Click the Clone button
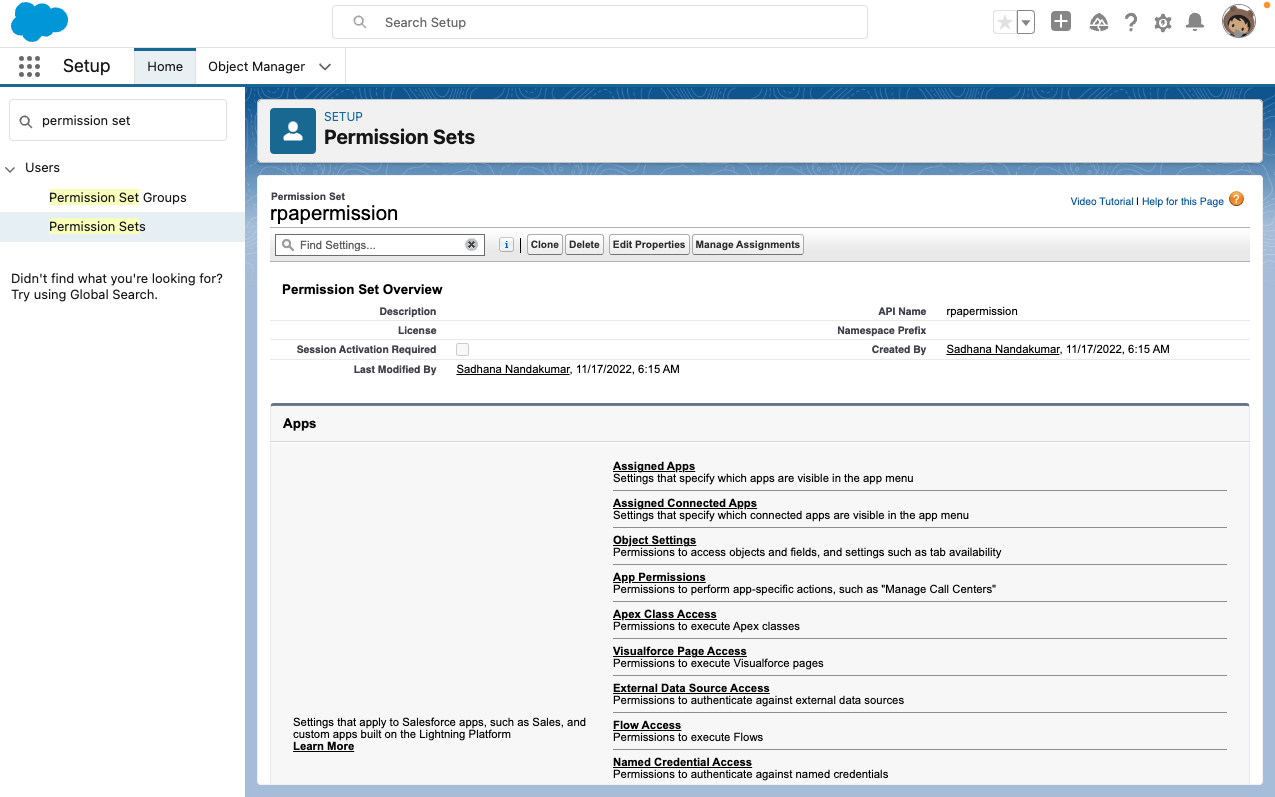This screenshot has width=1275, height=797. pos(545,244)
